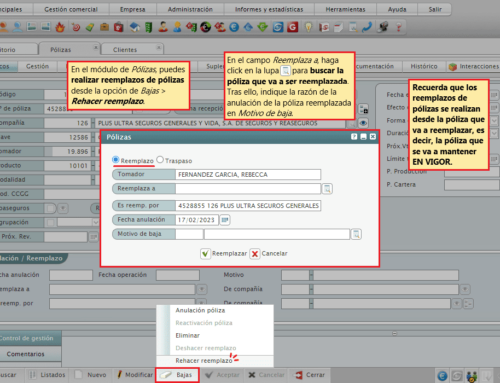Click the help icon in Pólizas dialog title
This screenshot has width=500, height=383.
(354, 137)
